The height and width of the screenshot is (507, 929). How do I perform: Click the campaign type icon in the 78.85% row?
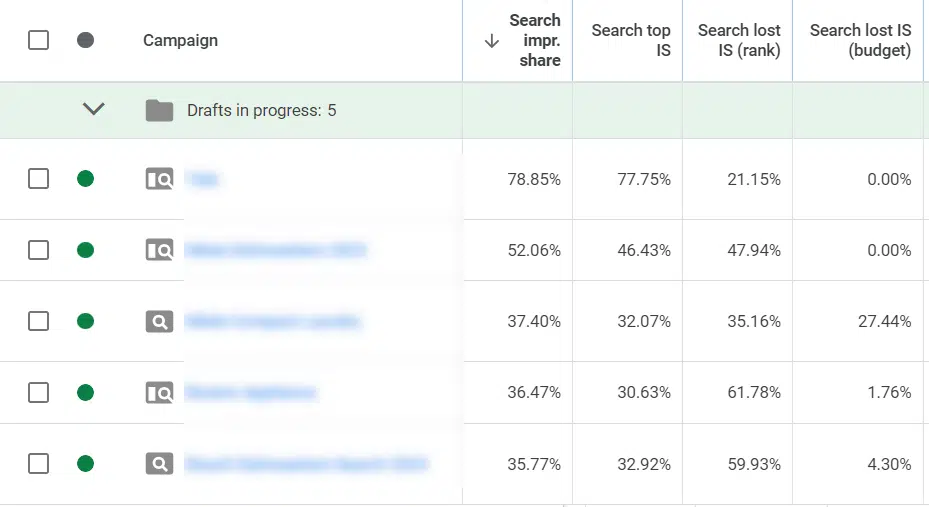tap(159, 179)
